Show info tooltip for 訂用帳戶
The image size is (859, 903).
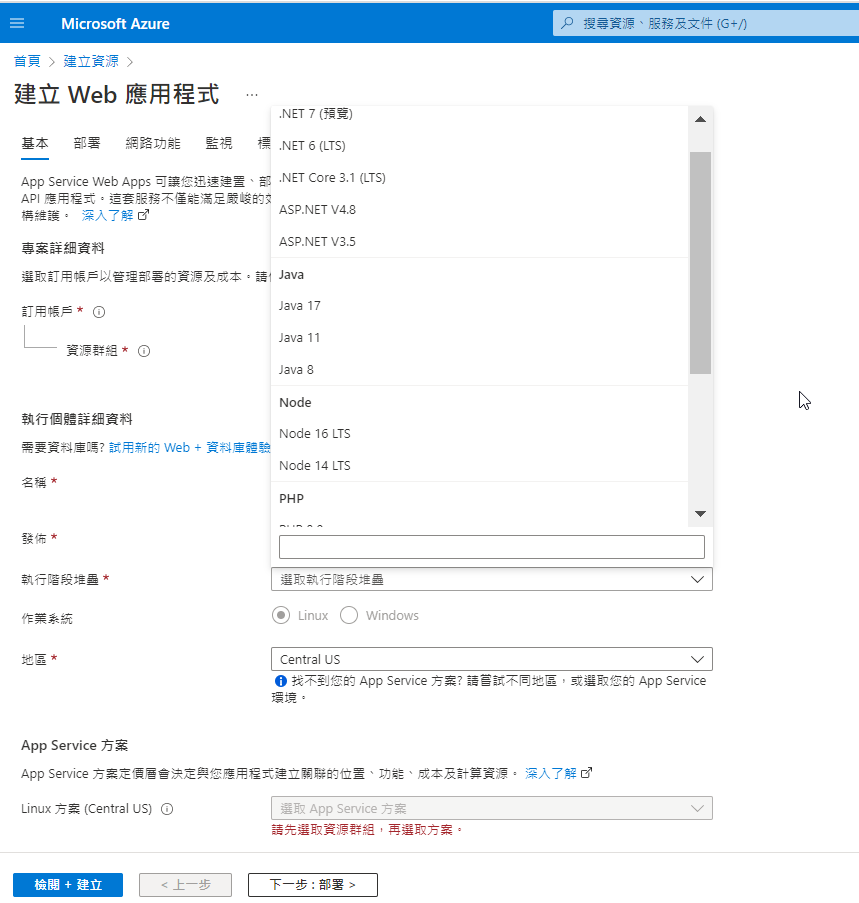click(x=99, y=312)
